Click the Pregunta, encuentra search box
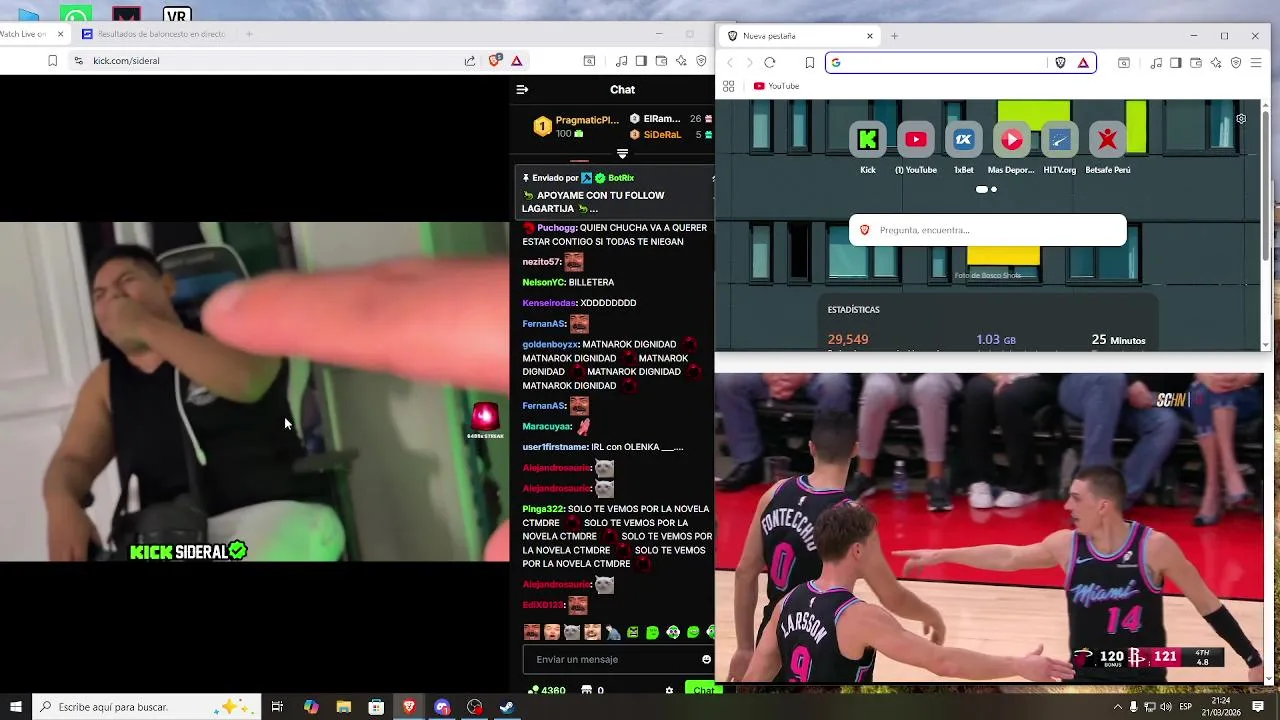1280x720 pixels. pos(988,230)
